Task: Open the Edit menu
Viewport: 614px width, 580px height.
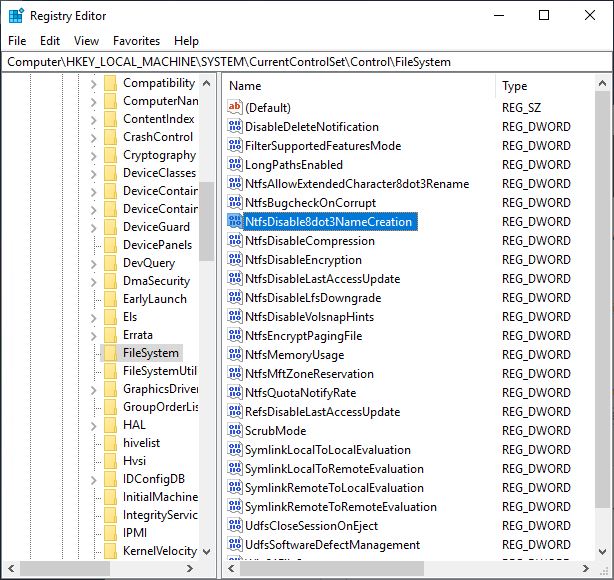Action: pos(50,41)
